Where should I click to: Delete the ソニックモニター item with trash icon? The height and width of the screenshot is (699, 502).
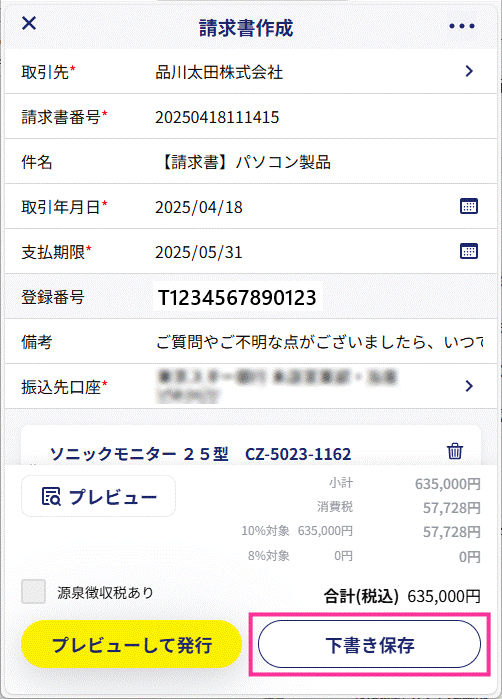(455, 451)
